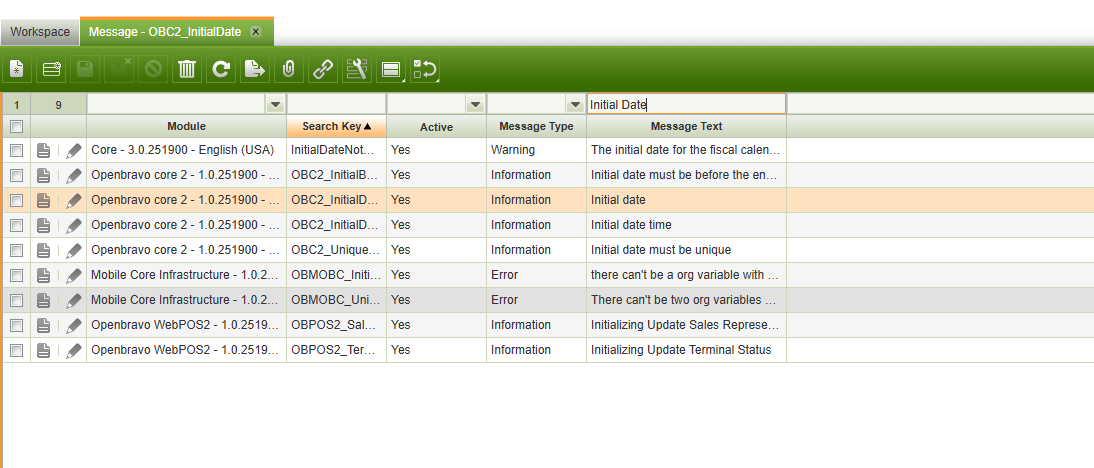Click pencil icon for OBMOBC_Uni row
1094x468 pixels.
pyautogui.click(x=73, y=301)
